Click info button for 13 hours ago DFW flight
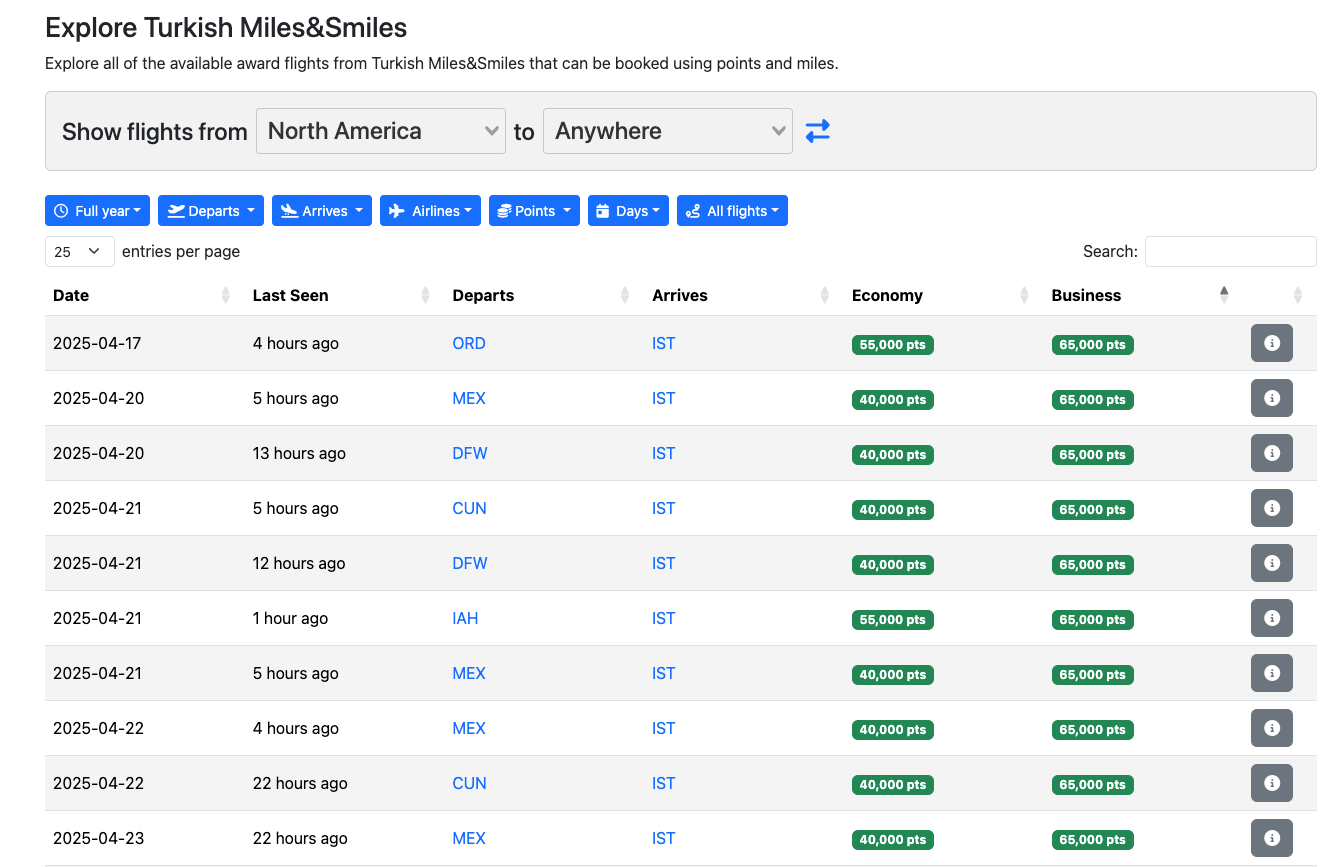The height and width of the screenshot is (867, 1338). click(1271, 453)
